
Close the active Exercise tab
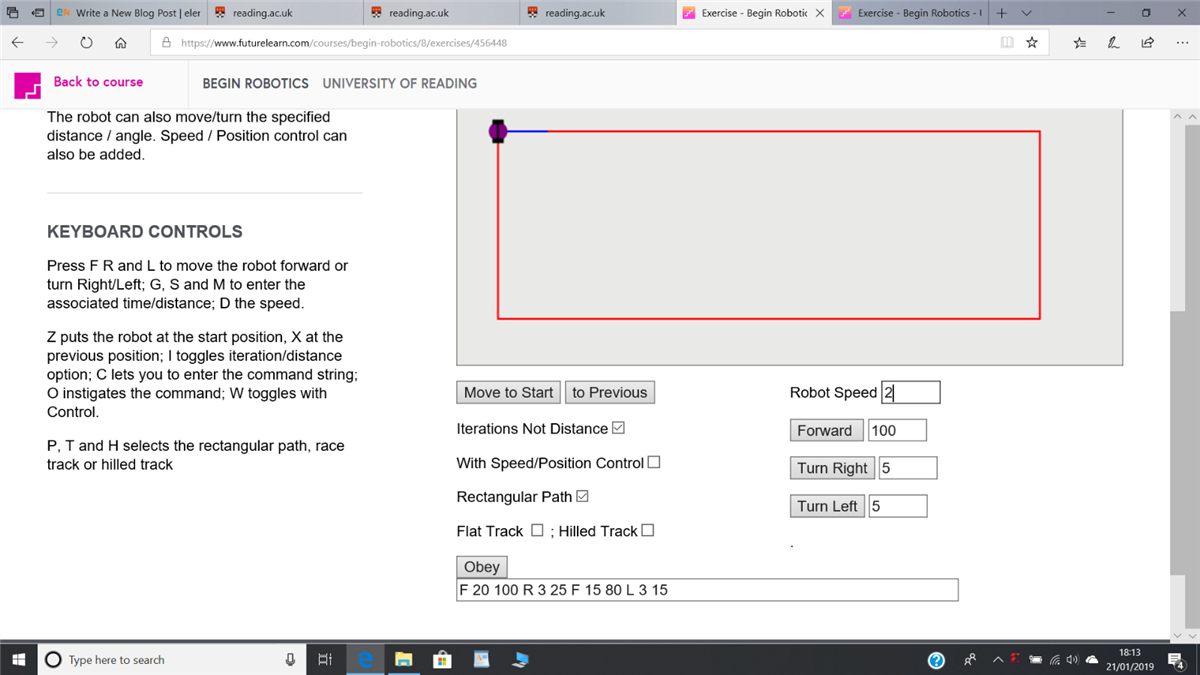pos(820,13)
